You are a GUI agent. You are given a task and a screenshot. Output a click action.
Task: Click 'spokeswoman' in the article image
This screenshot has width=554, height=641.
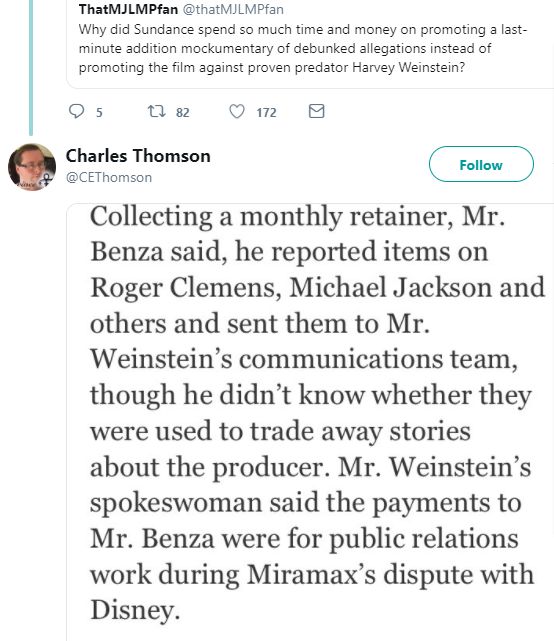[176, 503]
